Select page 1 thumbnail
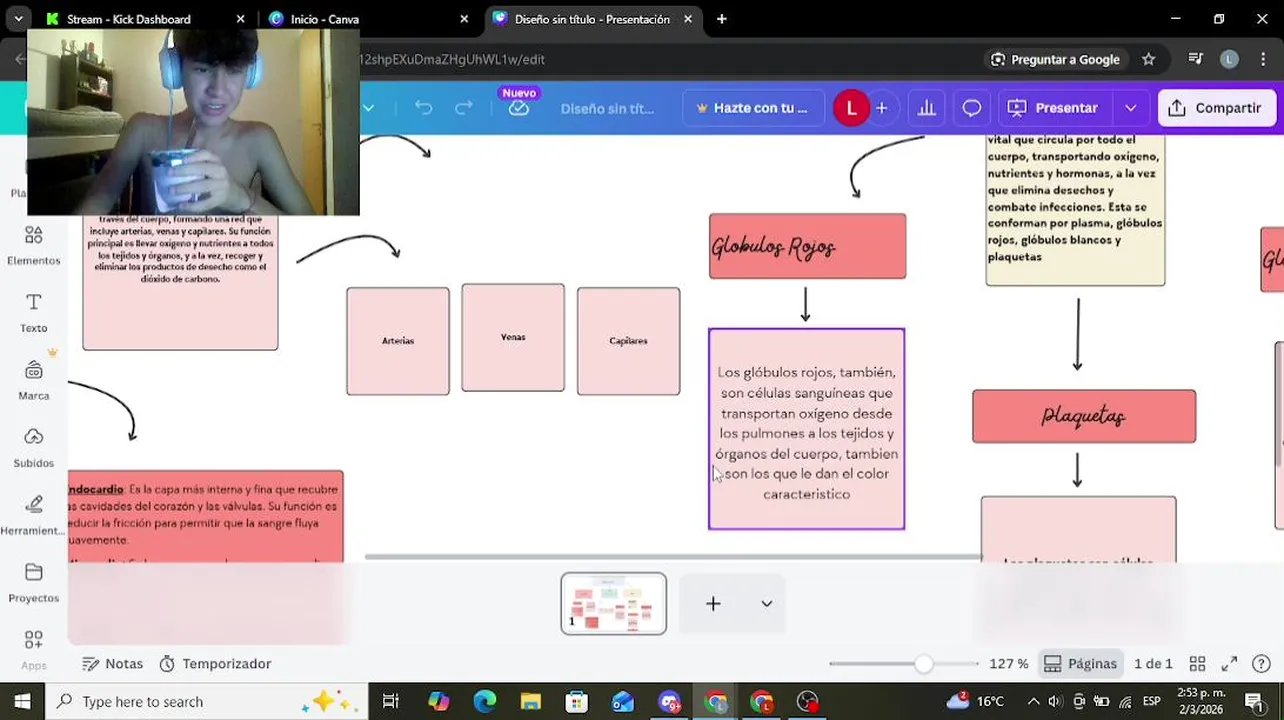The image size is (1284, 720). [x=614, y=604]
